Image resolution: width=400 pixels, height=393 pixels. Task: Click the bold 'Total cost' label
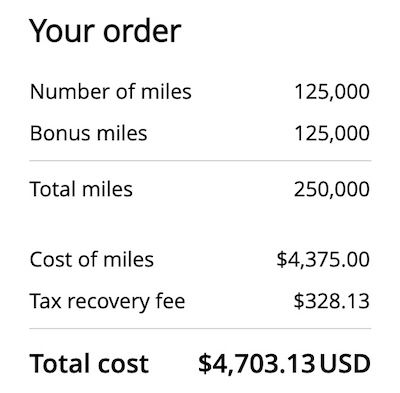pos(89,363)
